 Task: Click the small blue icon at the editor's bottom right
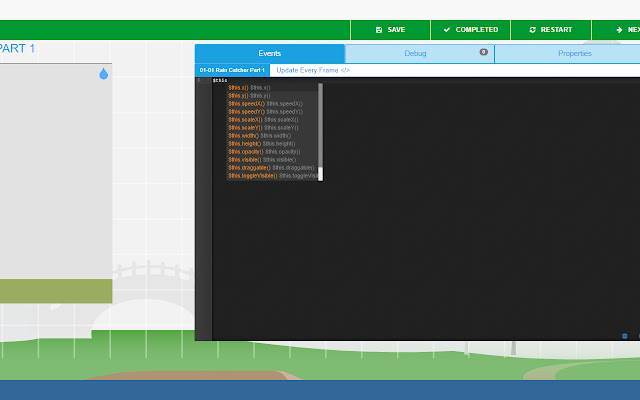(x=624, y=336)
